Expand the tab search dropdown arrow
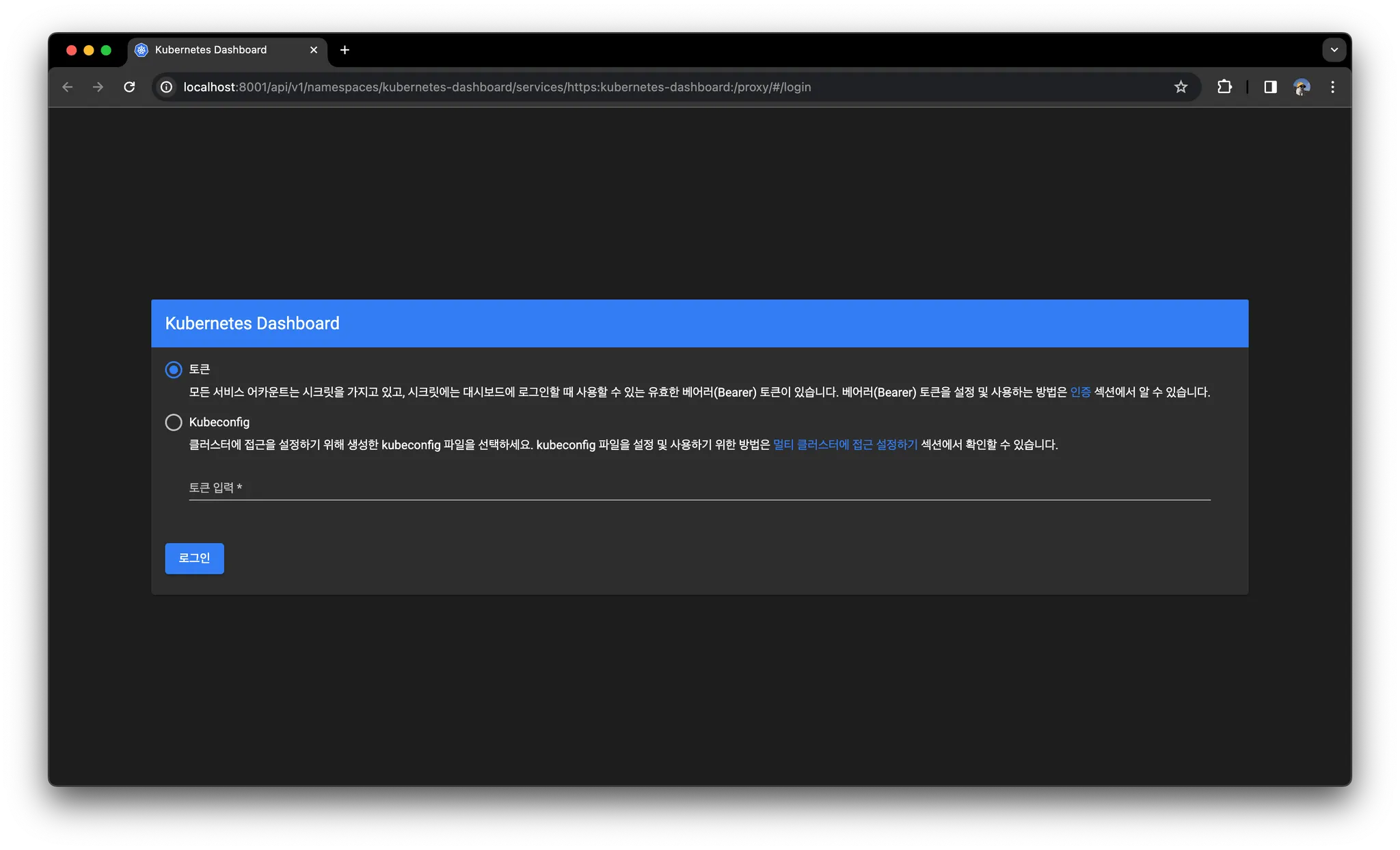The image size is (1400, 850). [x=1334, y=50]
